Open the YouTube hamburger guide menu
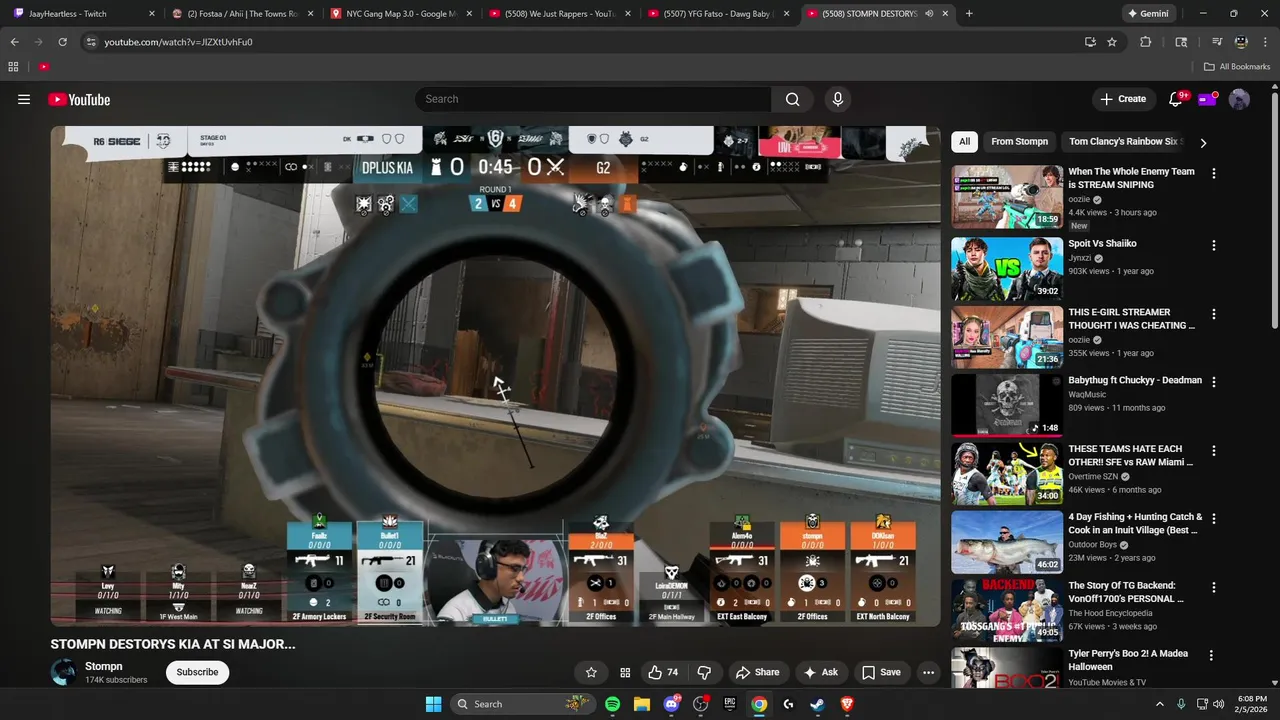 pyautogui.click(x=24, y=99)
